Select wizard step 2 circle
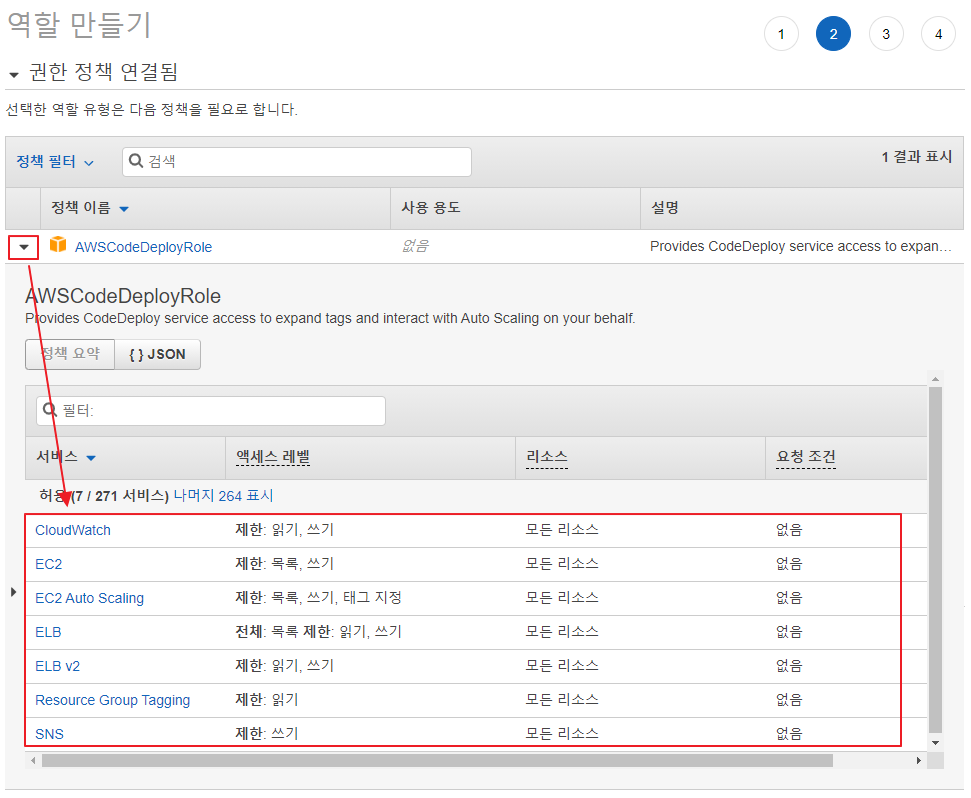Viewport: 971px width, 798px height. [833, 33]
